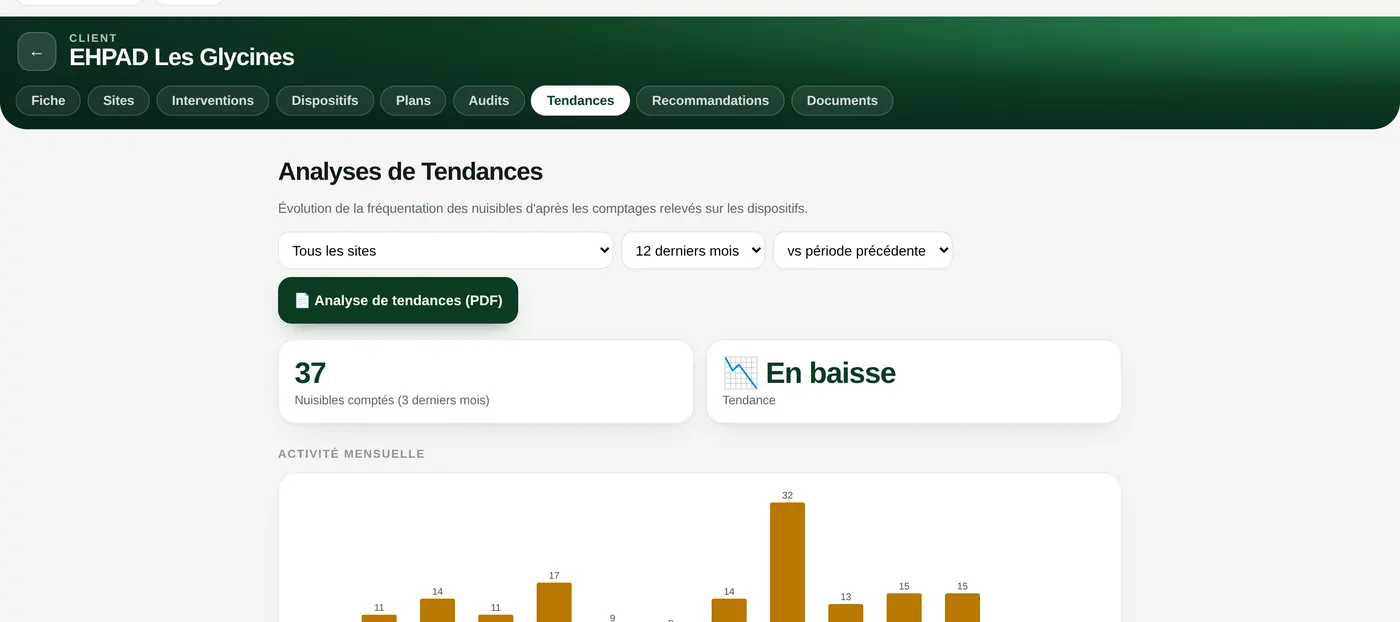Select the Dispositifs tab
The width and height of the screenshot is (1400, 622).
pos(325,101)
